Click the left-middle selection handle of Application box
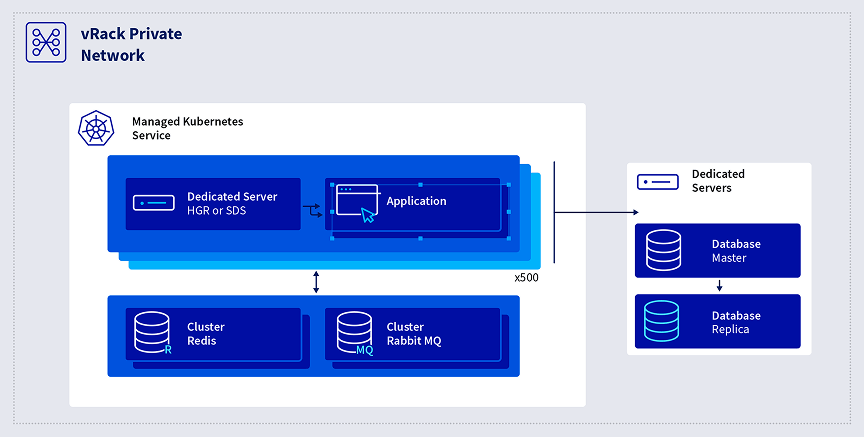This screenshot has width=864, height=437. pos(332,212)
